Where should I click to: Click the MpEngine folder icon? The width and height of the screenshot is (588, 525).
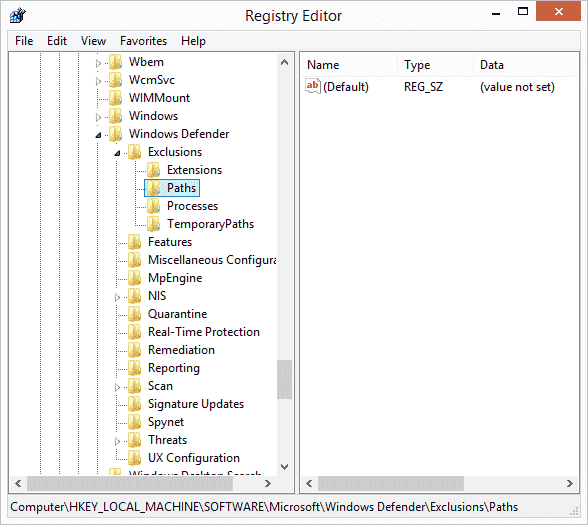coord(135,278)
